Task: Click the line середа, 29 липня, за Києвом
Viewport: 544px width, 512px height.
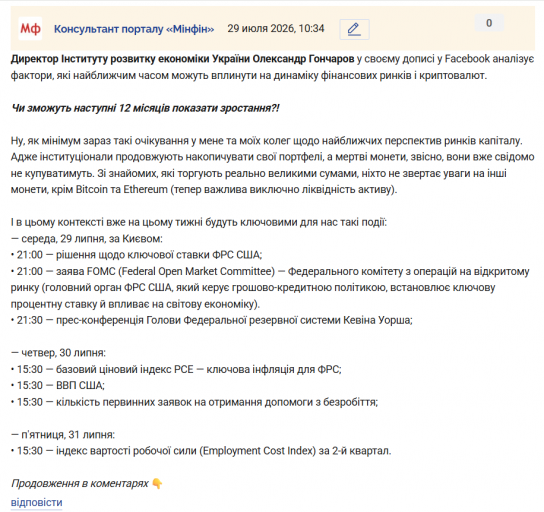Action: click(87, 239)
